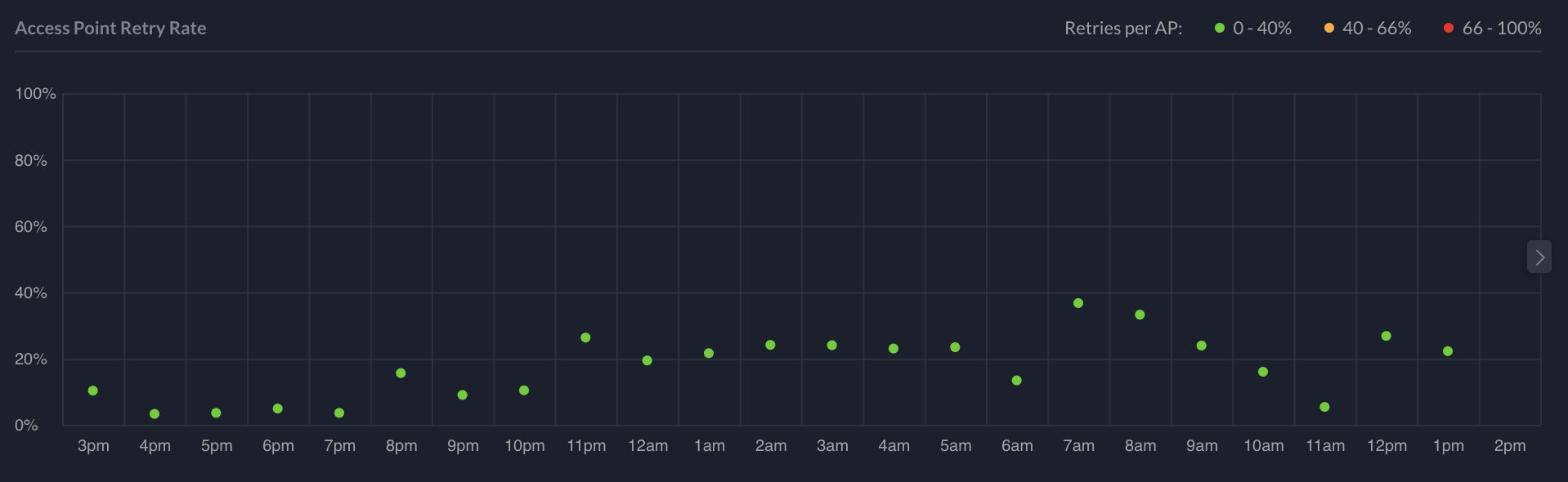The width and height of the screenshot is (1568, 482).
Task: Click the Access Point Retry Rate title
Action: (110, 29)
